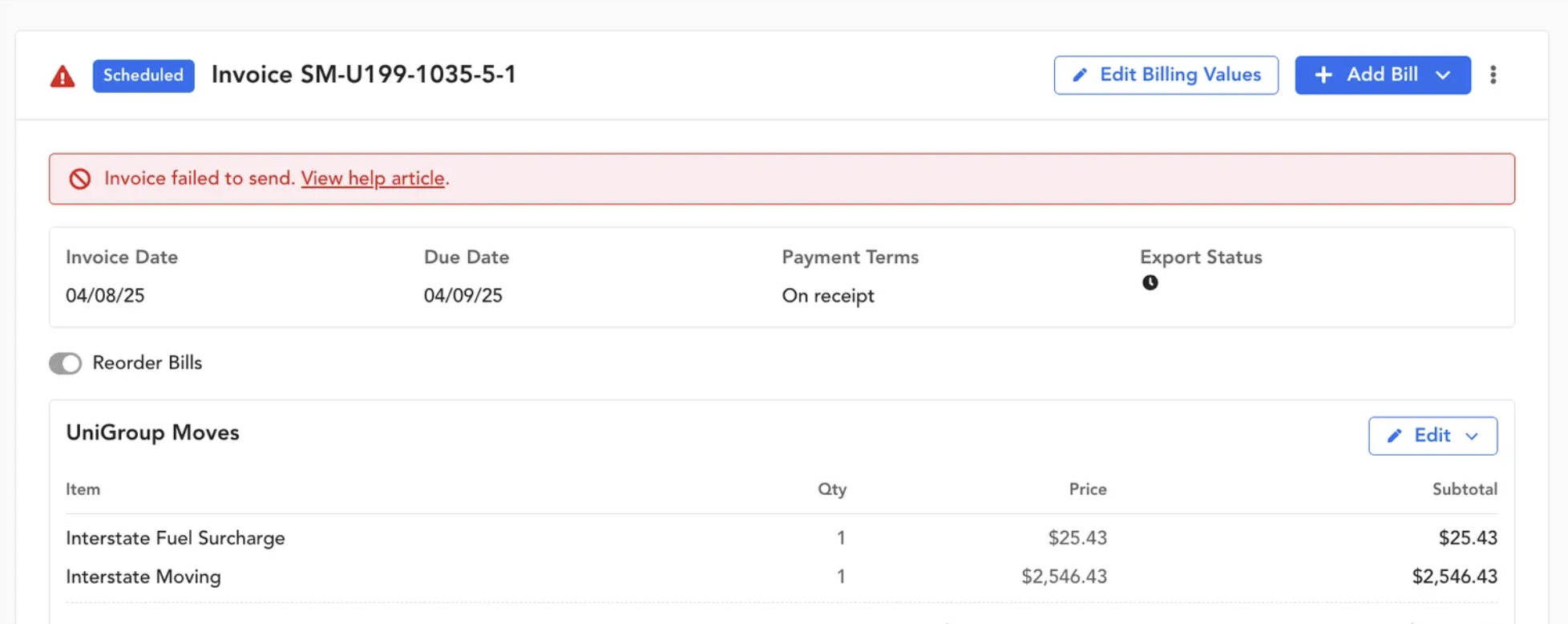Expand the Edit dropdown chevron

[1472, 436]
